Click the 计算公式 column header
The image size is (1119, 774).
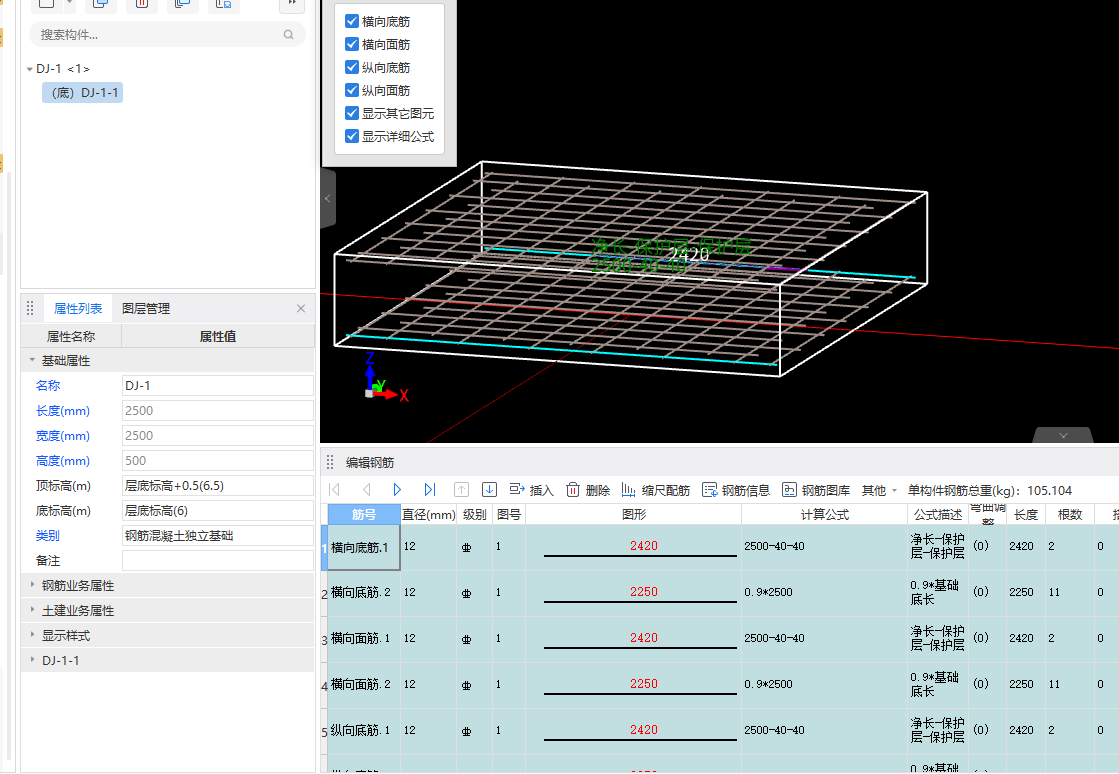coord(824,514)
